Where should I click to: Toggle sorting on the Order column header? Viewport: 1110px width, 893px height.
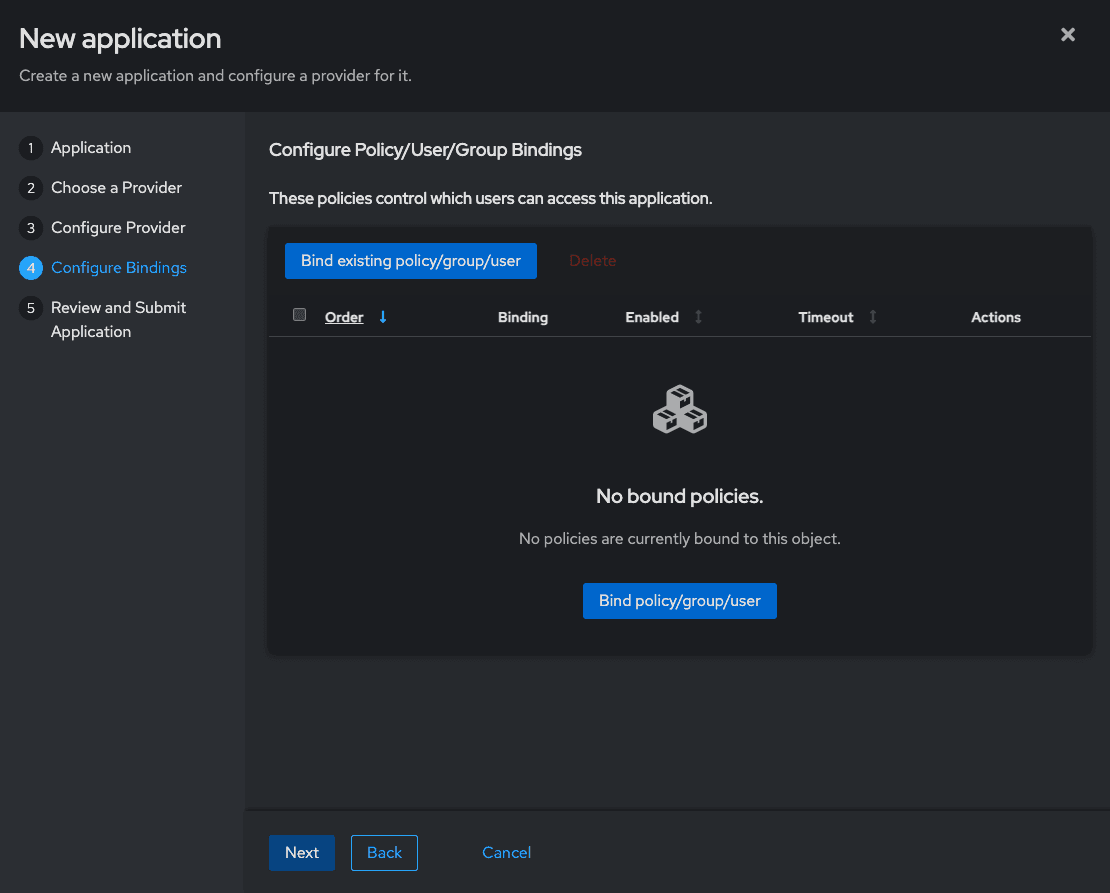point(344,316)
